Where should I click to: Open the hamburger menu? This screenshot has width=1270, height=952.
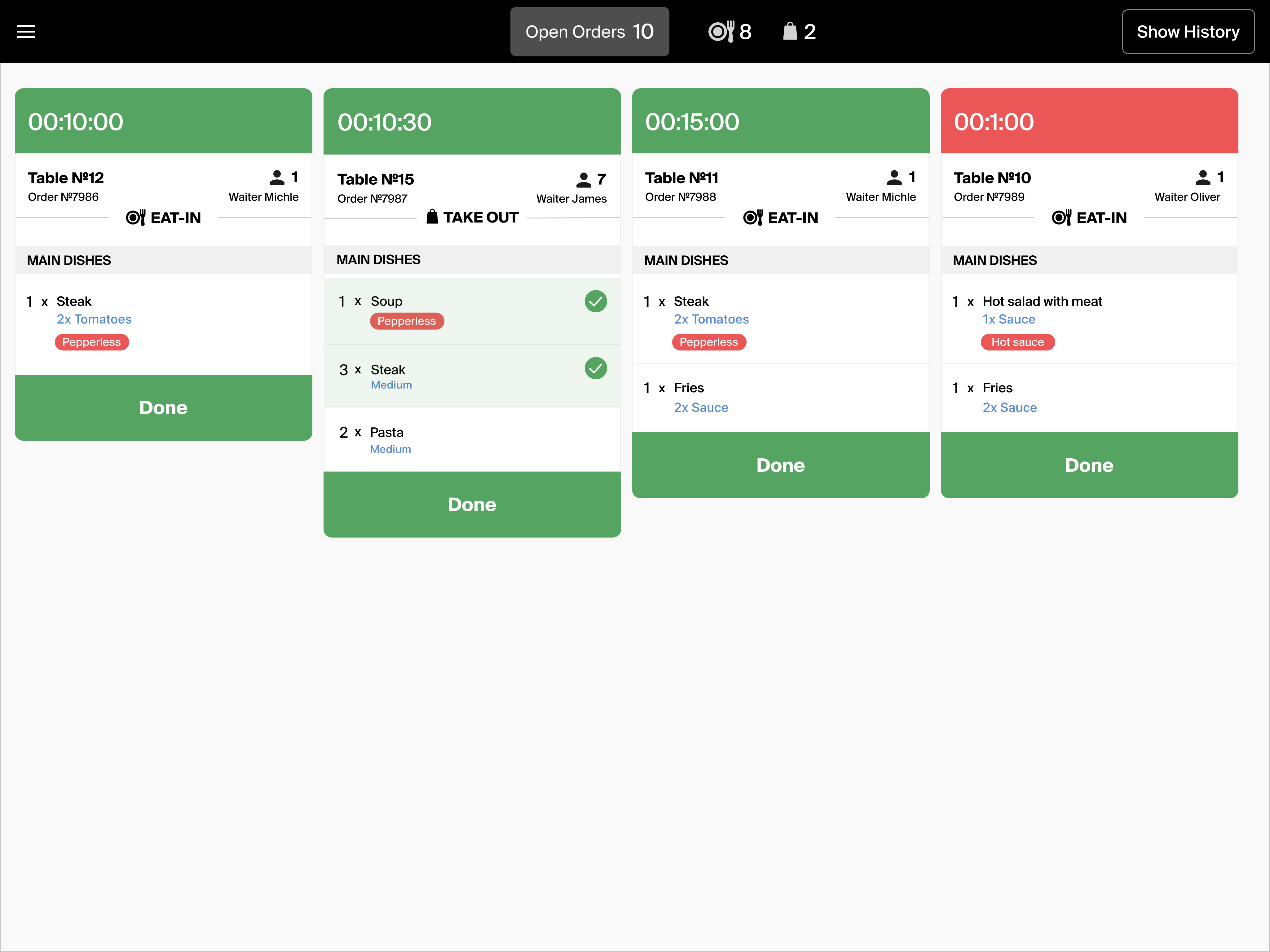point(26,32)
